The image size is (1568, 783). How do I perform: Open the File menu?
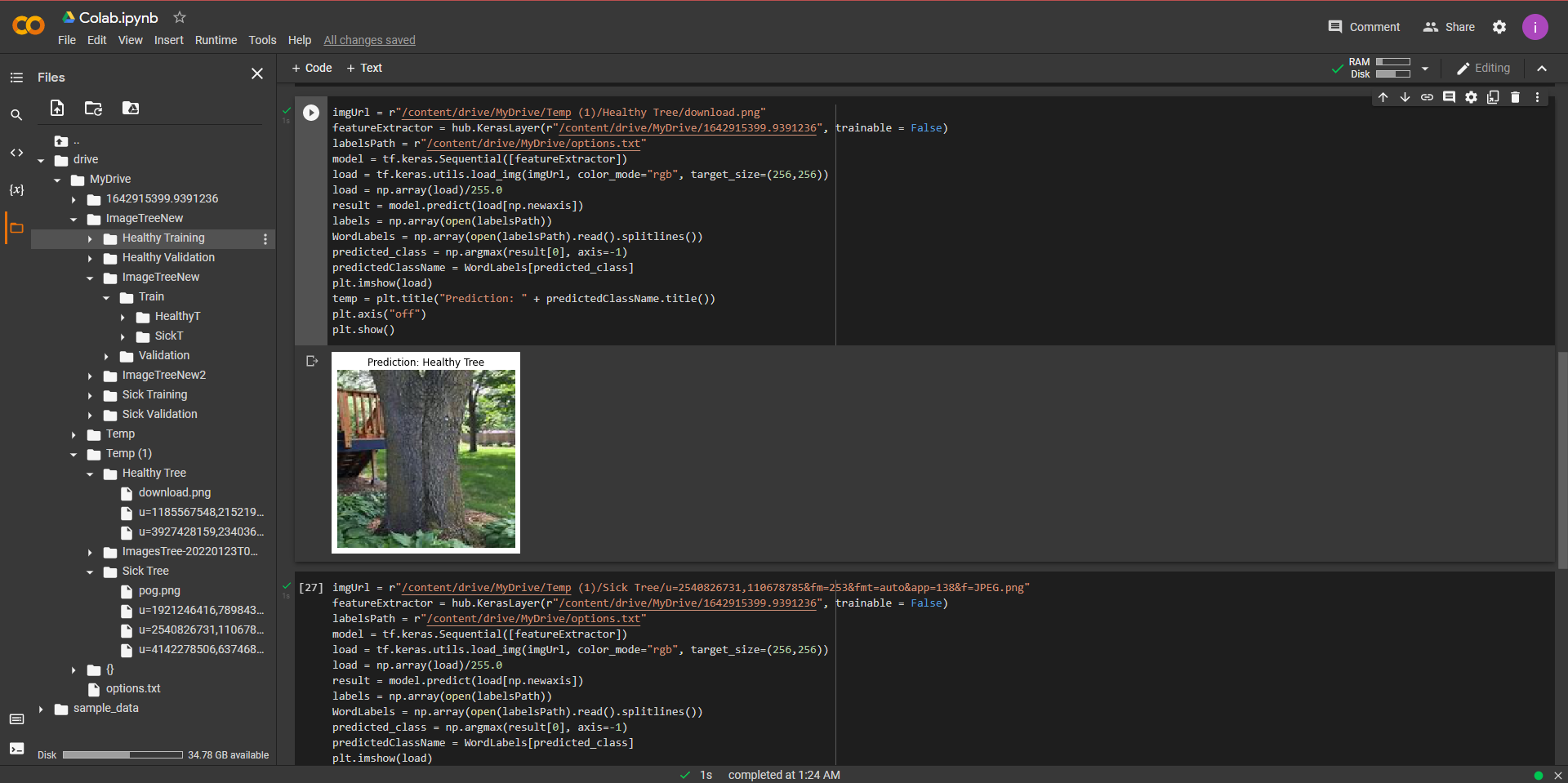pos(67,40)
